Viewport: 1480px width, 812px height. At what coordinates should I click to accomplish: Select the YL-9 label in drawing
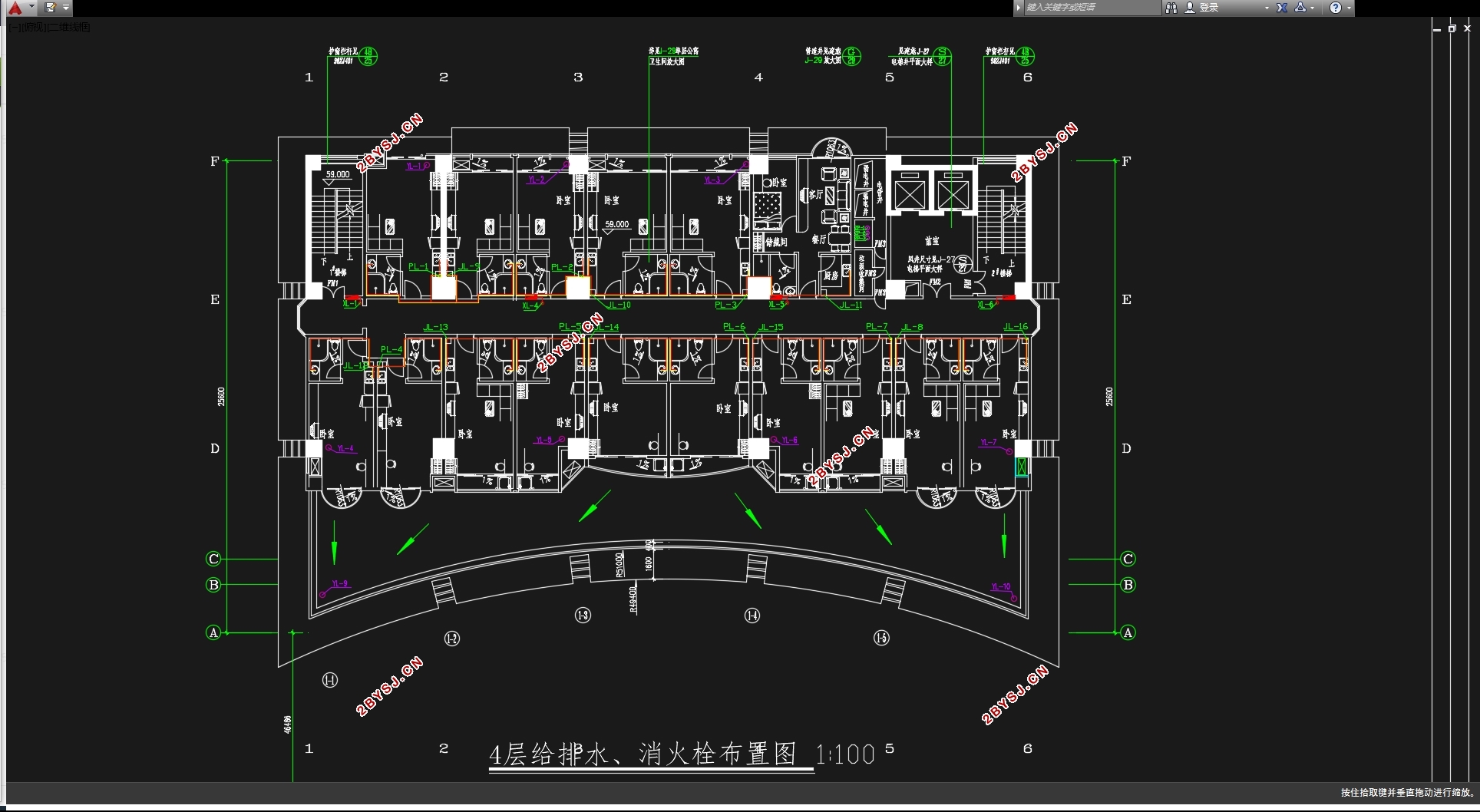coord(340,584)
